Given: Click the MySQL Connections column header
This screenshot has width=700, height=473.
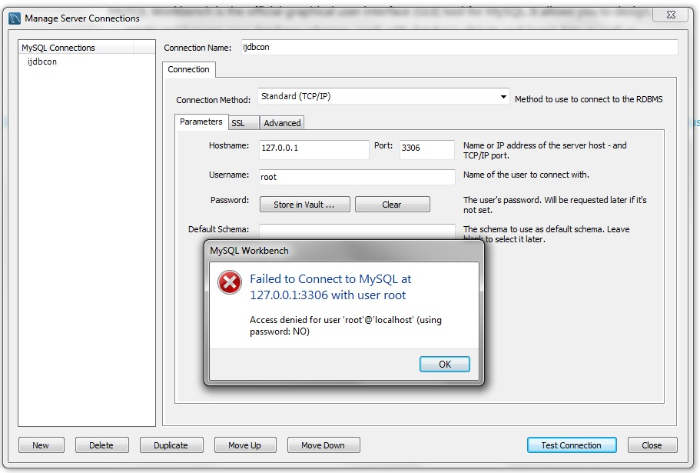Looking at the screenshot, I should pos(76,47).
